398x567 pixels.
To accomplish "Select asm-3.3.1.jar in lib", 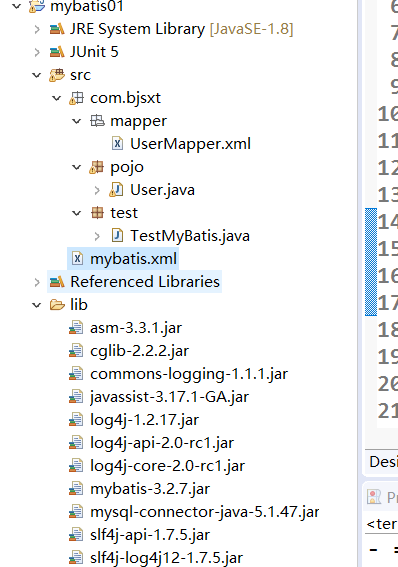I will 136,328.
